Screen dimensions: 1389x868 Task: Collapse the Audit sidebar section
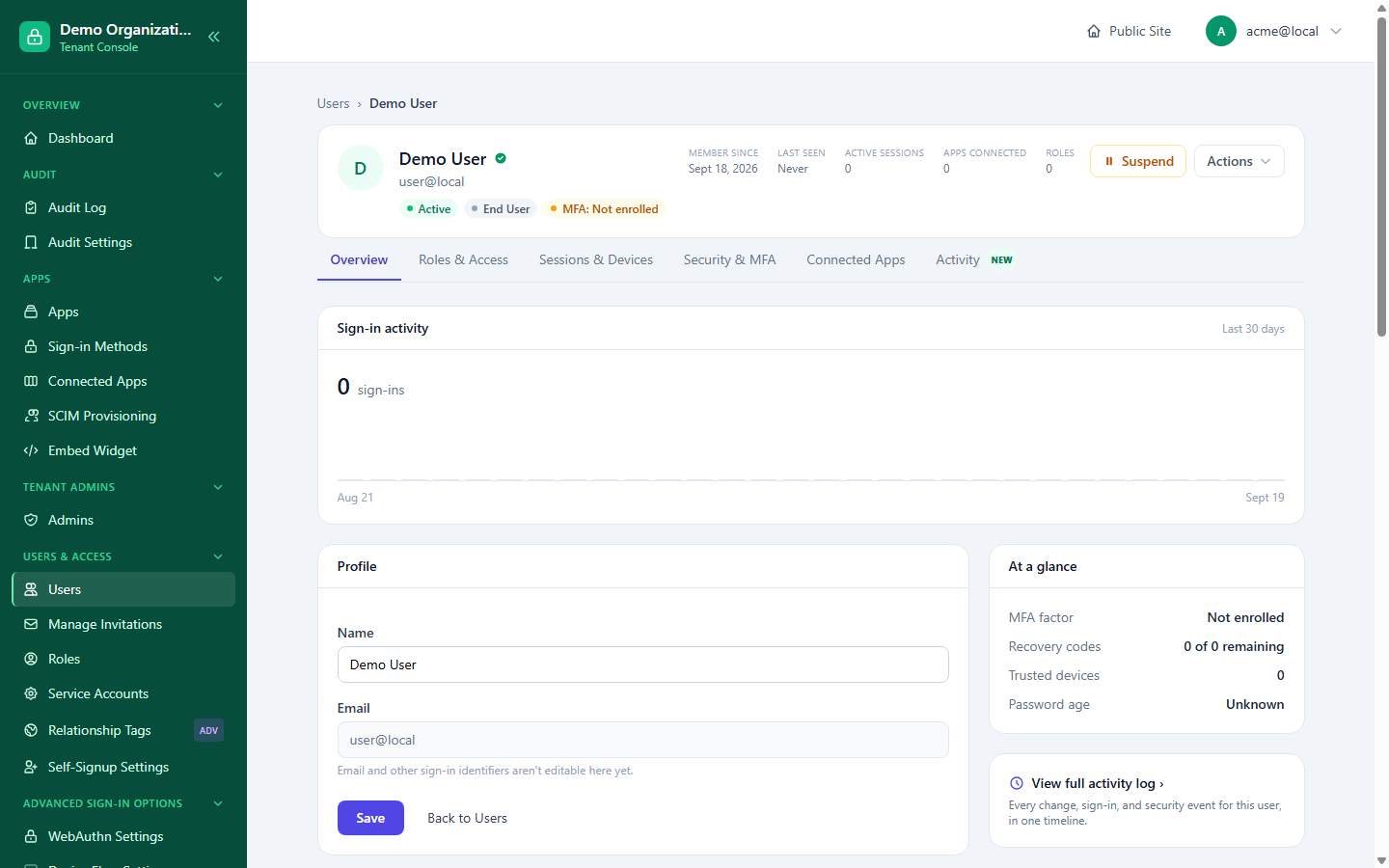[218, 175]
